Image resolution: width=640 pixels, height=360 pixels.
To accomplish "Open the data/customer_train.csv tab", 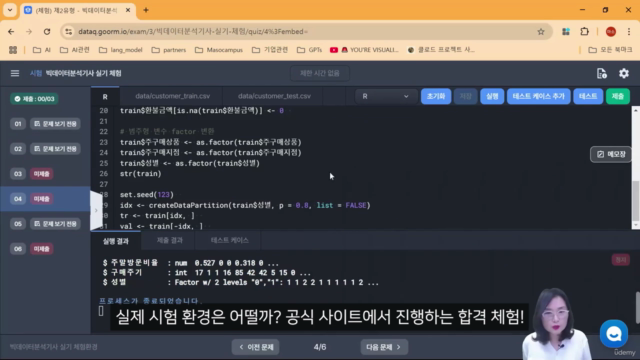I will pos(172,96).
